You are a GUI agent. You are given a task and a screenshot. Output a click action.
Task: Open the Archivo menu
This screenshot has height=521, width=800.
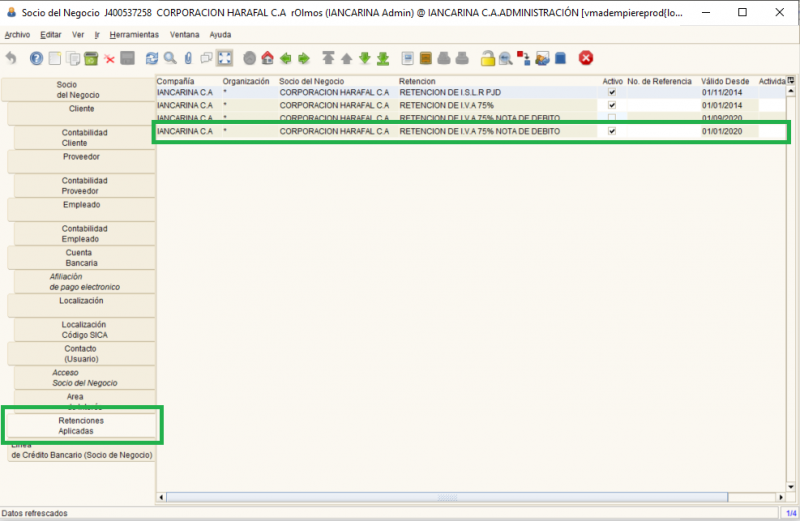pos(17,35)
